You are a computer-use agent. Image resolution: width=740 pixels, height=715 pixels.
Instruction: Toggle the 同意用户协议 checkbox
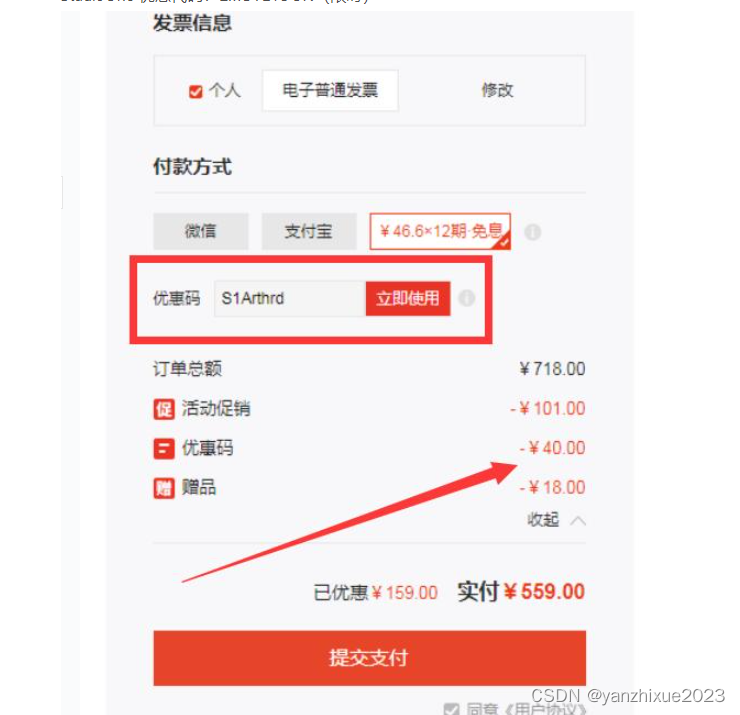(x=452, y=709)
